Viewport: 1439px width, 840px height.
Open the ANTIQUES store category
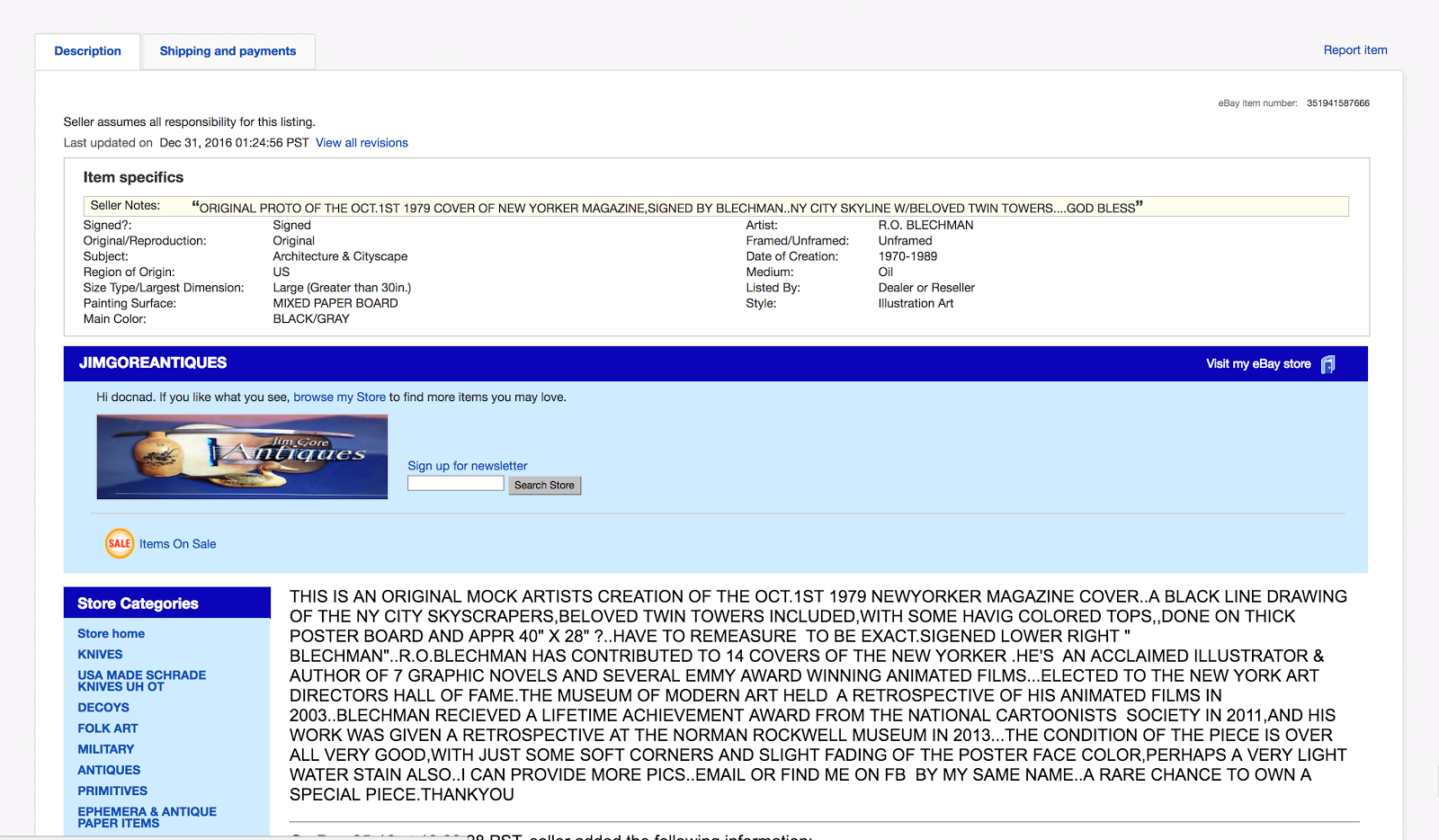coord(109,770)
